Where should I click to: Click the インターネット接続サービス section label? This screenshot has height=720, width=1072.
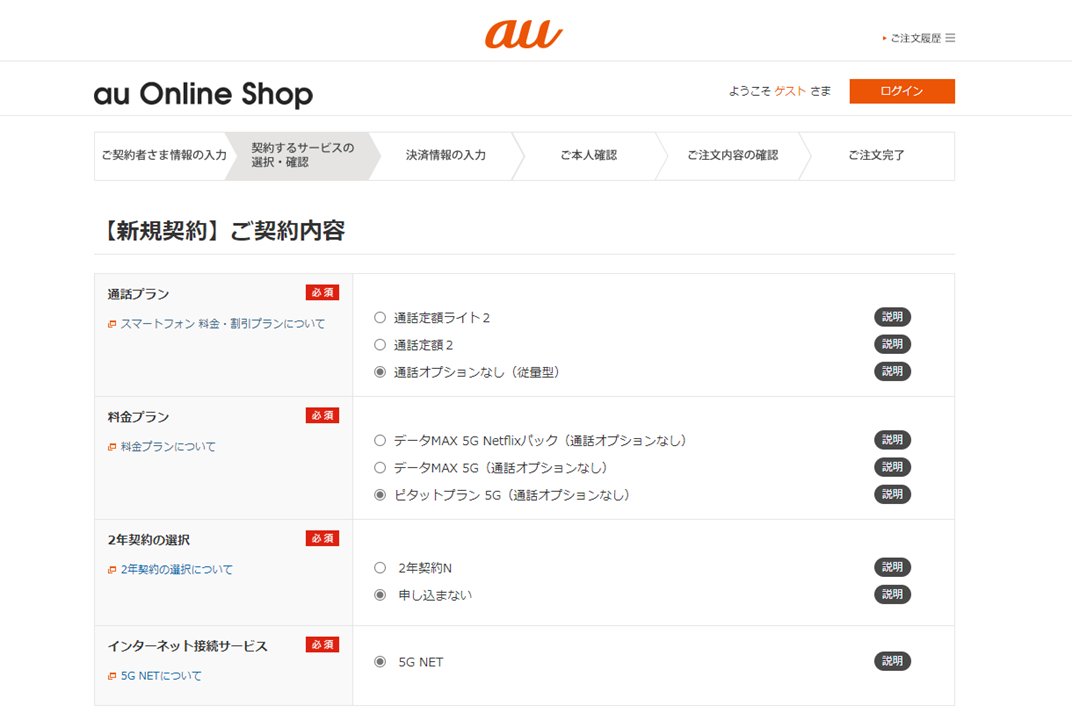[187, 646]
